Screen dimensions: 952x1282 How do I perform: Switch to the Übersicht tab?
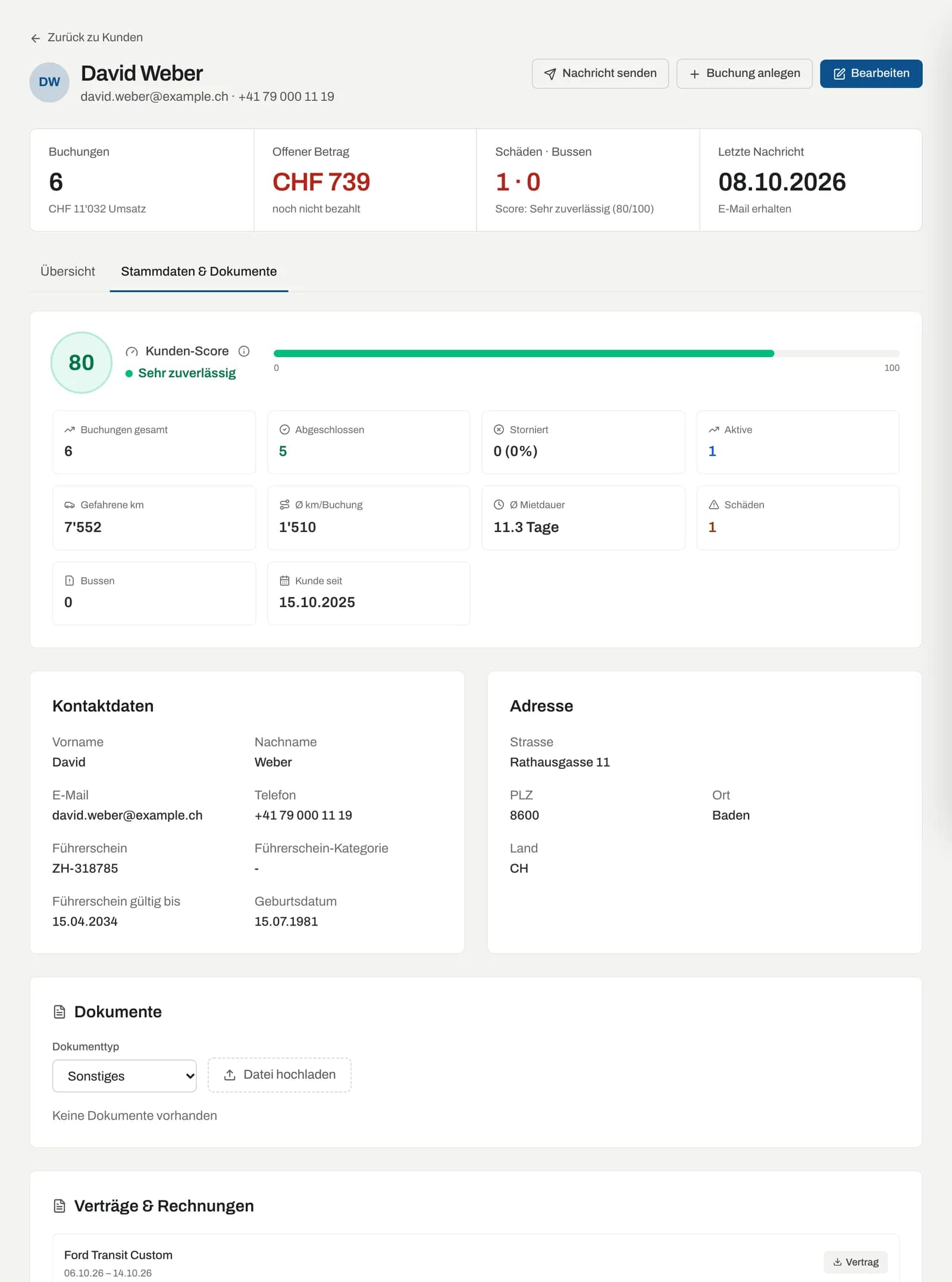68,271
